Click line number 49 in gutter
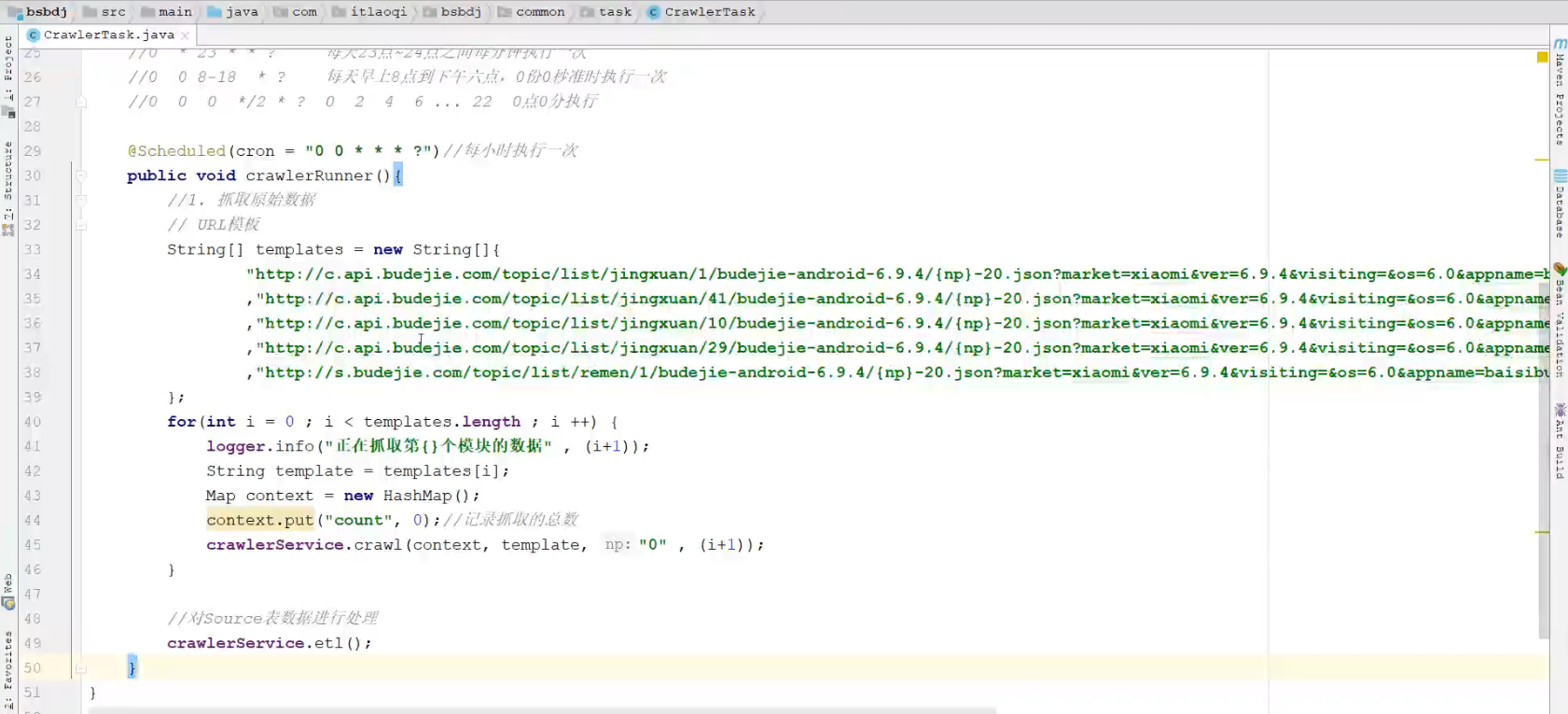 [x=33, y=643]
